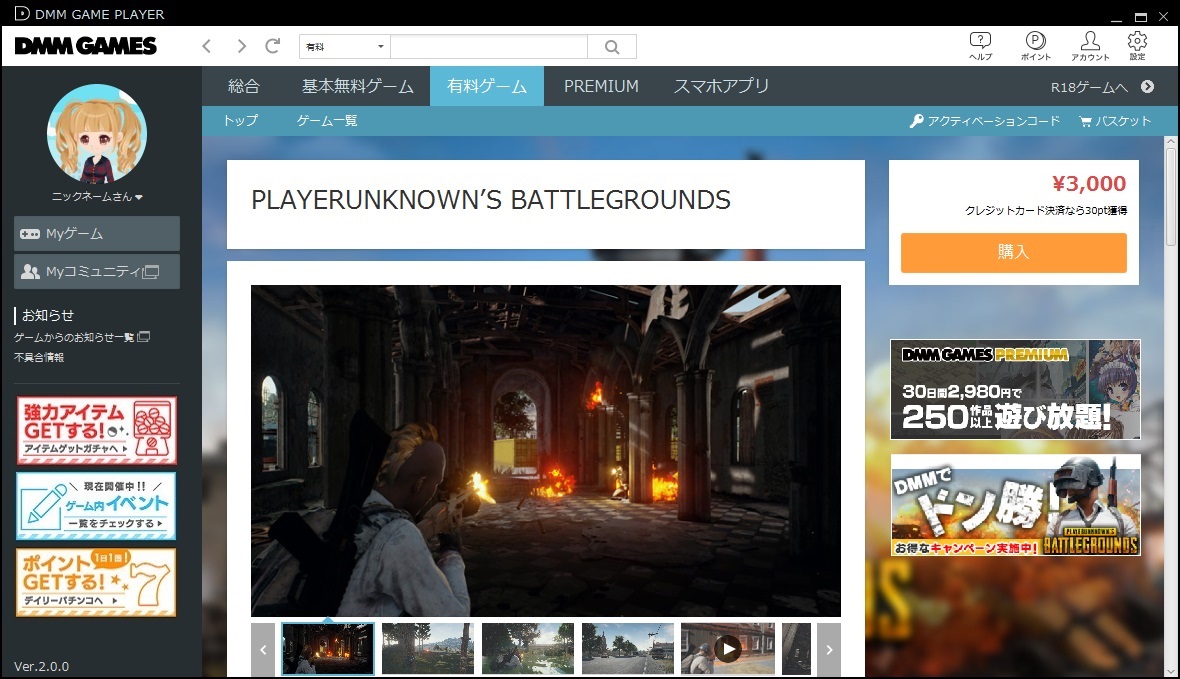Image resolution: width=1180 pixels, height=679 pixels.
Task: Click the ポイントGETする! daily pachinko banner
Action: [x=96, y=582]
